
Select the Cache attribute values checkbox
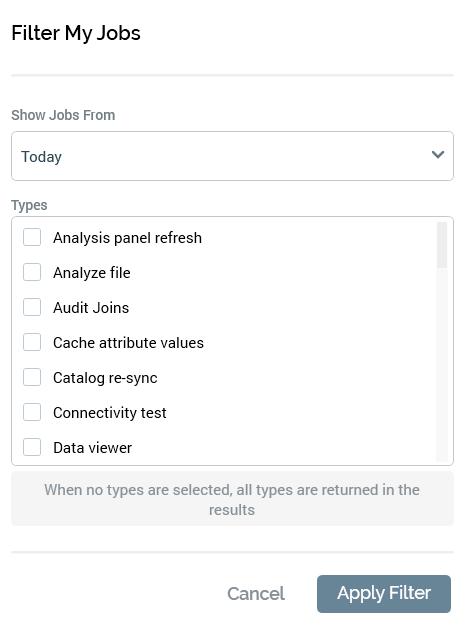(32, 342)
